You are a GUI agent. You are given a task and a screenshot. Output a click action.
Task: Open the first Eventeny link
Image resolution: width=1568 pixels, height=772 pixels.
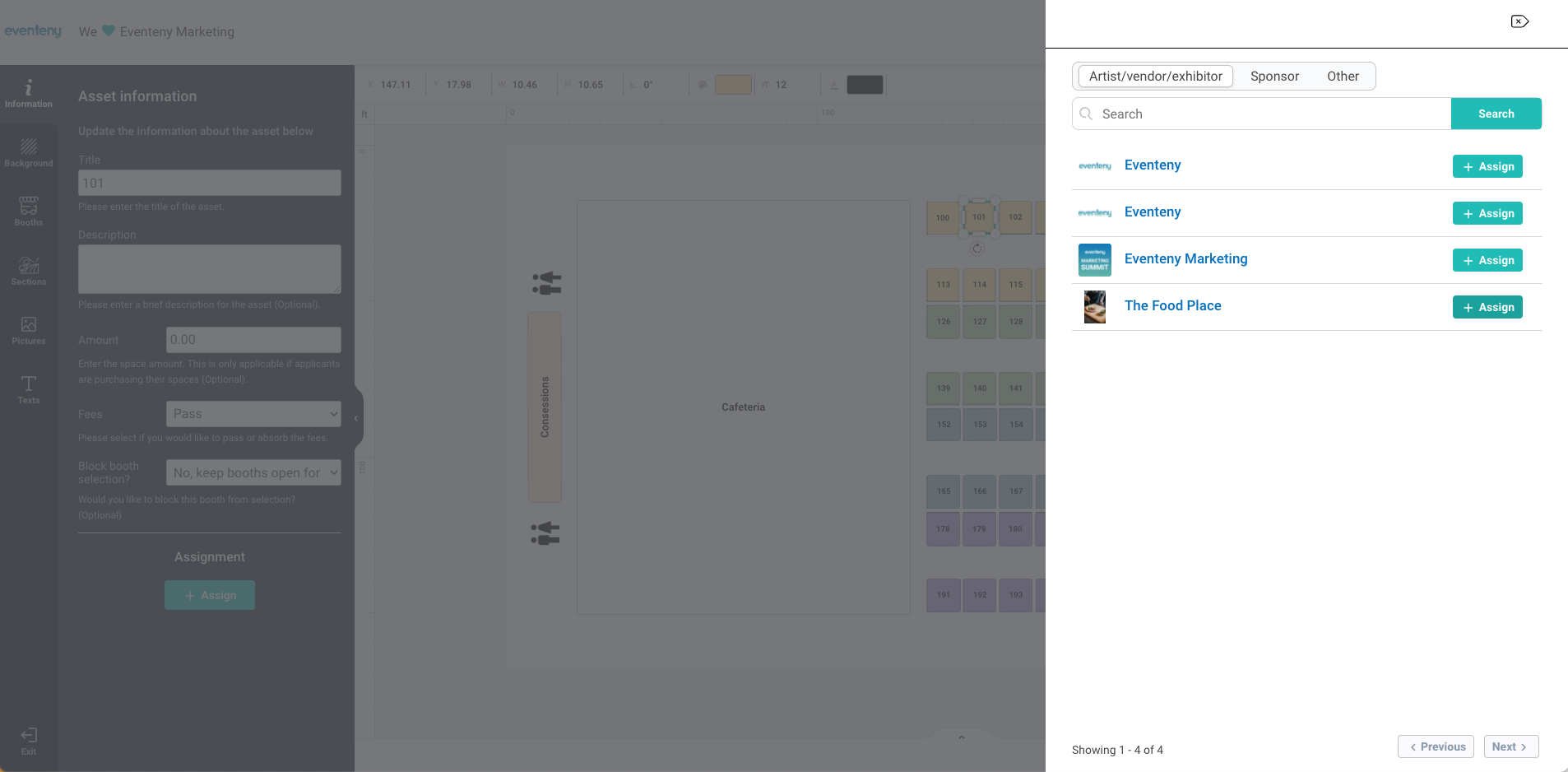pos(1153,165)
